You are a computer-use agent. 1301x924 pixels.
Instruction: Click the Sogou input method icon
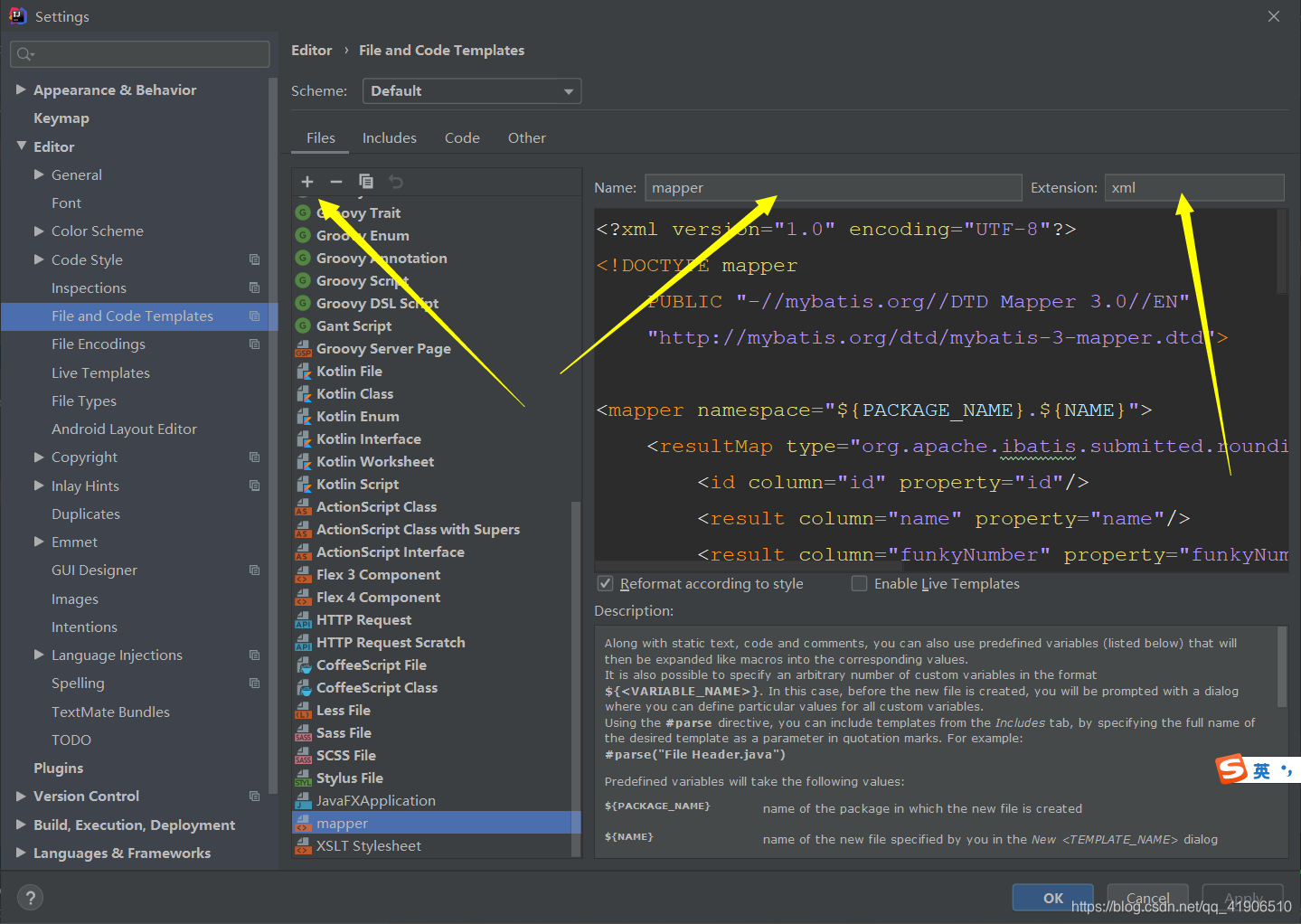tap(1231, 769)
